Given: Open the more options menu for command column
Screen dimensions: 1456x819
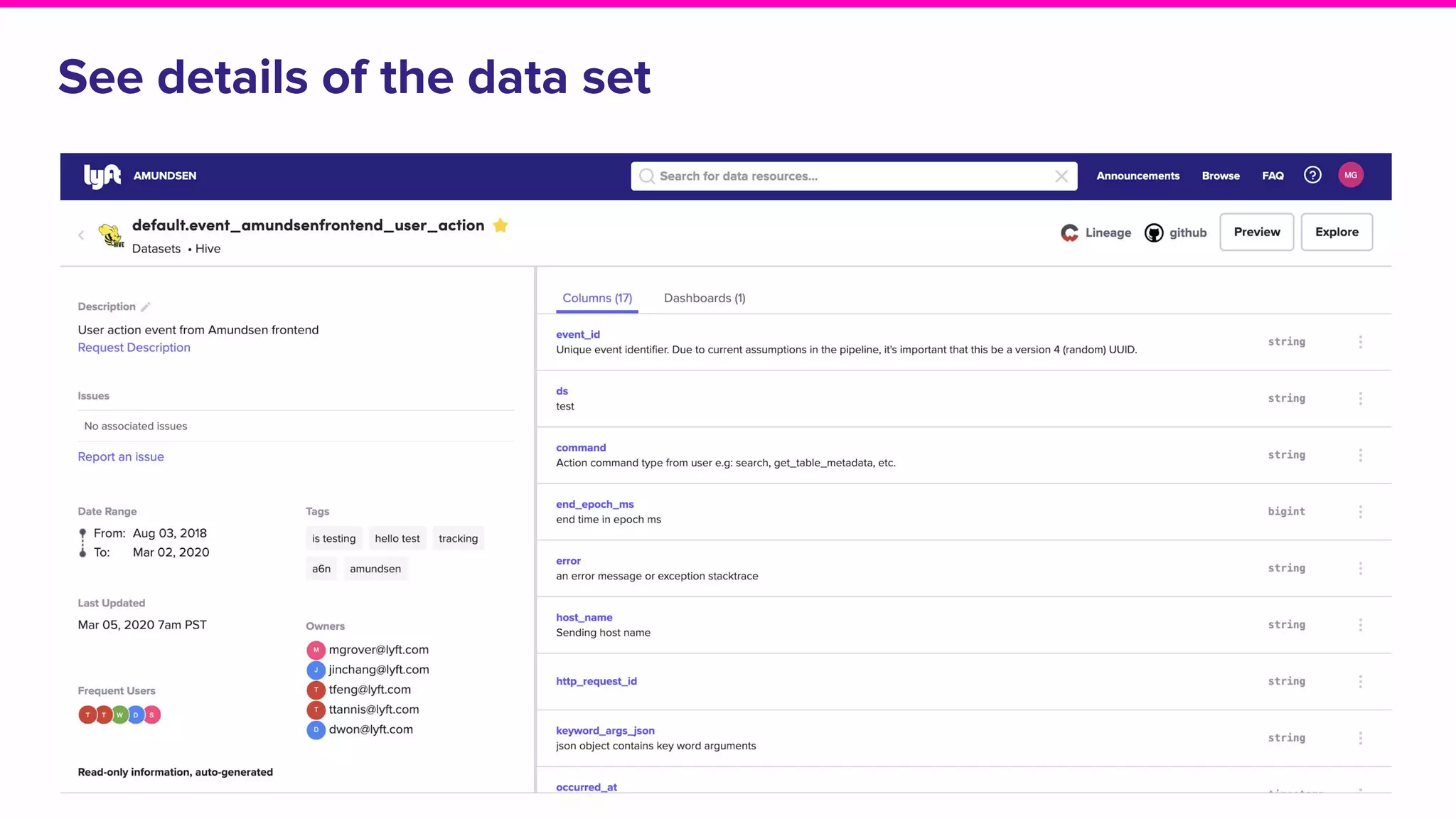Looking at the screenshot, I should 1361,455.
